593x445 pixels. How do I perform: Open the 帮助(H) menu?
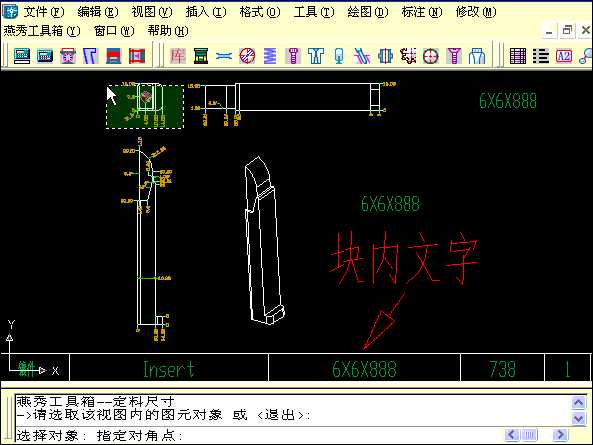168,31
